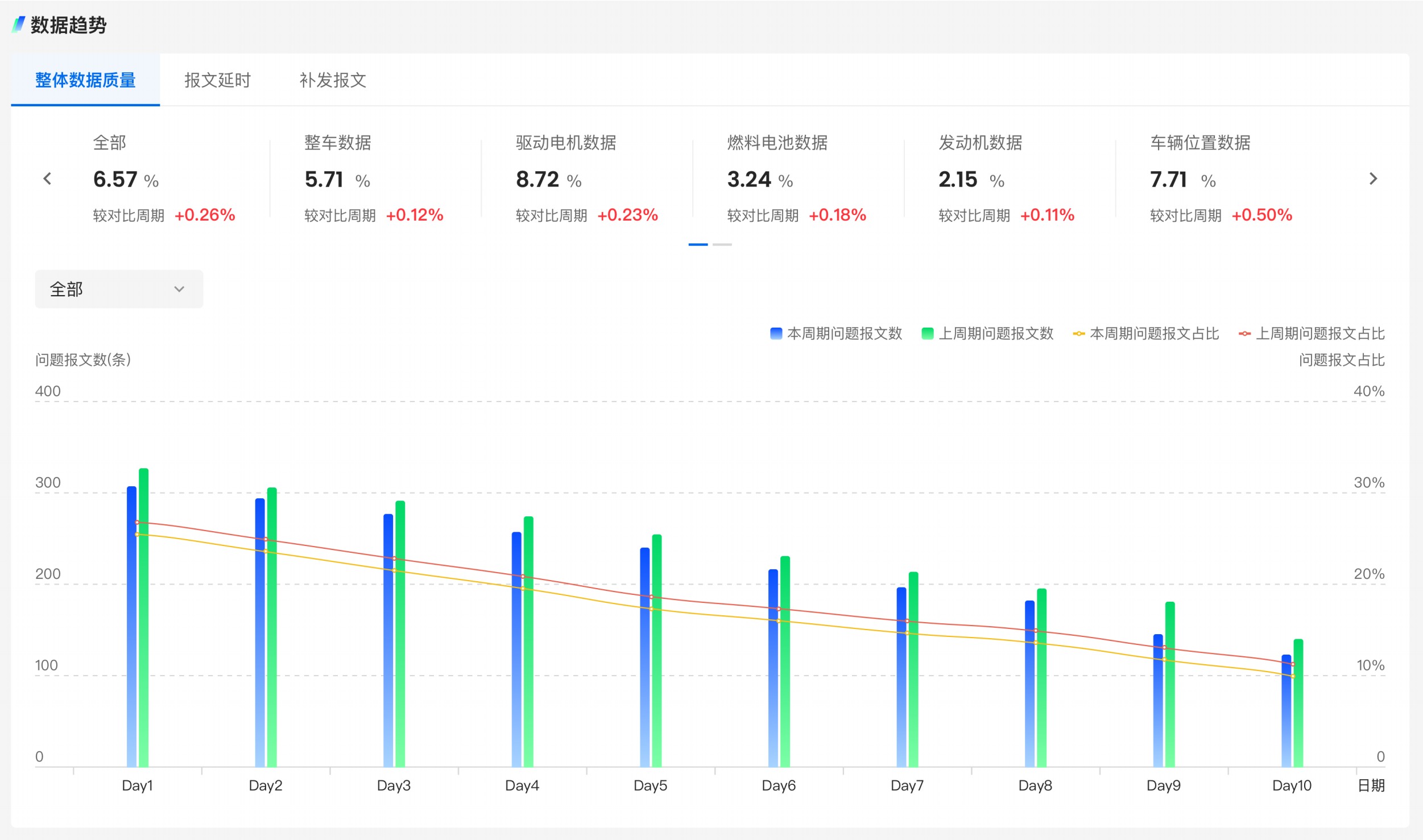1423x840 pixels.
Task: Click the red 上周期问题报文占比 legend marker
Action: [x=1244, y=334]
